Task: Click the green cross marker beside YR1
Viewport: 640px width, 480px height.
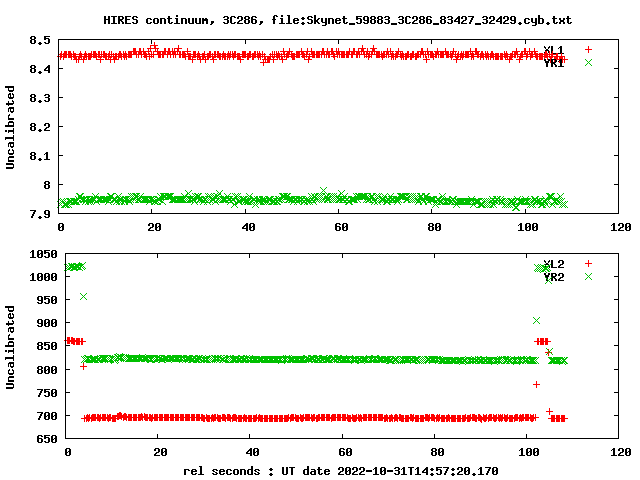Action: [588, 62]
